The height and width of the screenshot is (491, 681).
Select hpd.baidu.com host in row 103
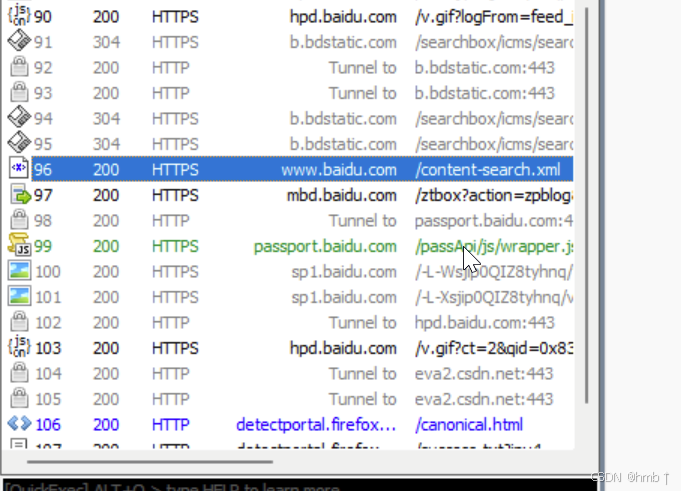point(343,348)
